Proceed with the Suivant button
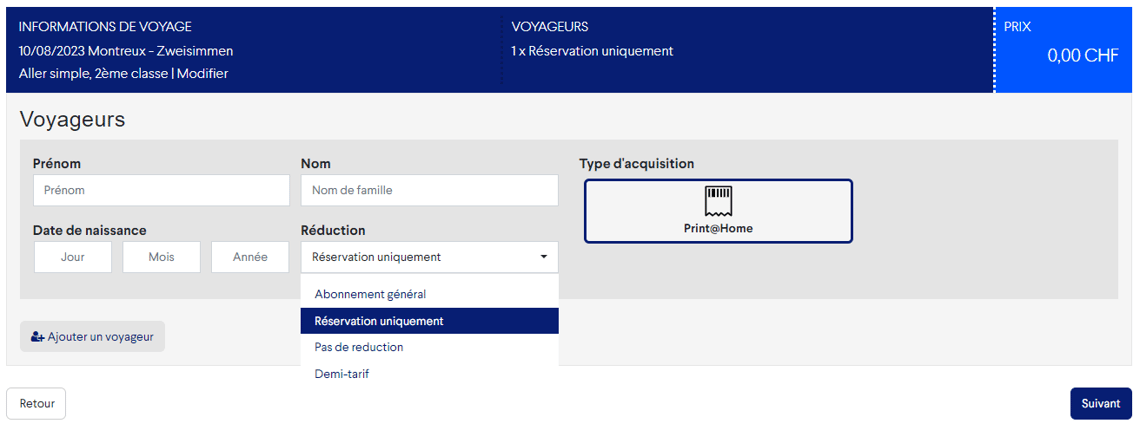Image resolution: width=1140 pixels, height=430 pixels. (1100, 404)
